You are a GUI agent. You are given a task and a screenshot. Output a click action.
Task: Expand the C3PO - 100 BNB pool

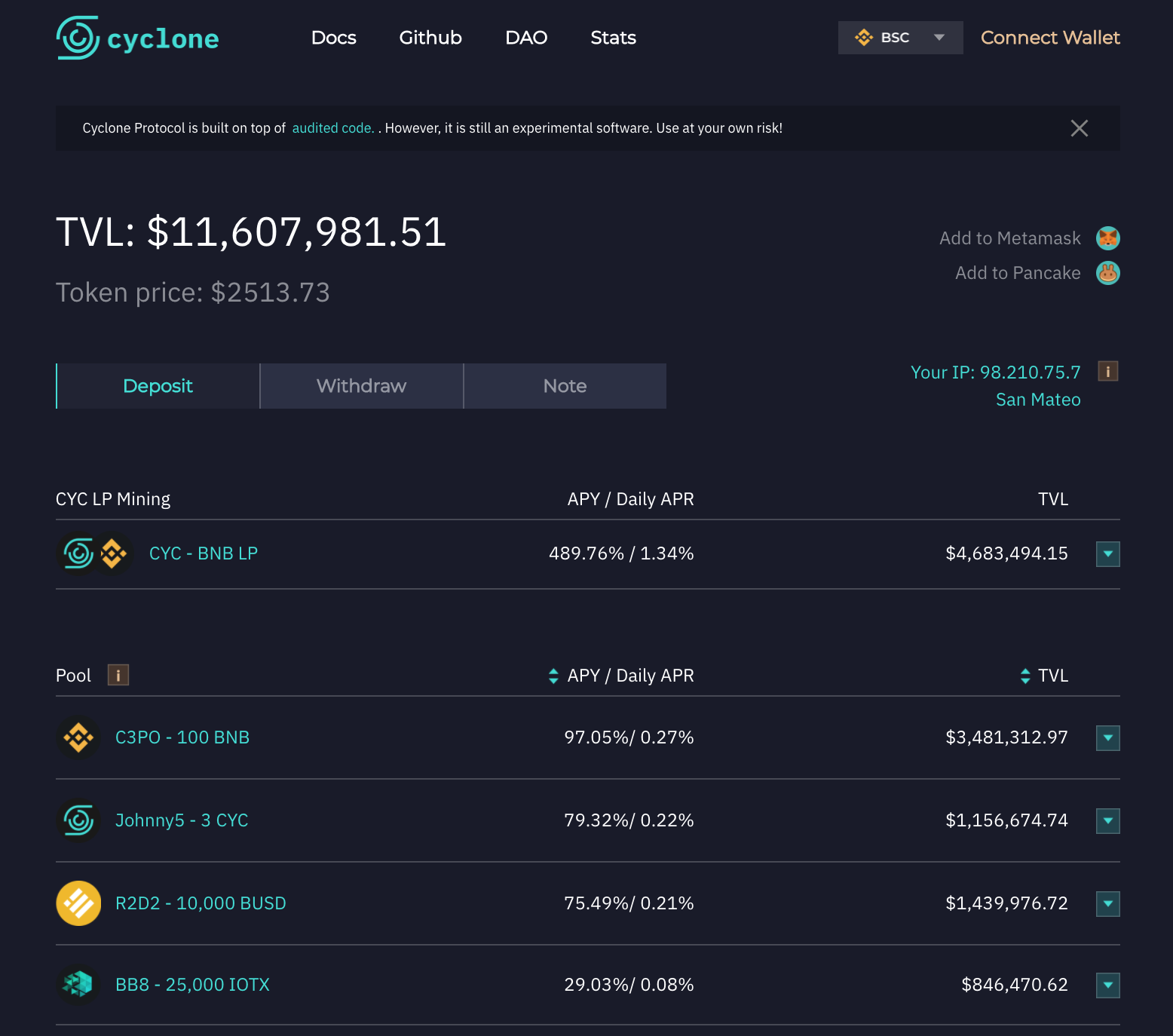click(1108, 738)
